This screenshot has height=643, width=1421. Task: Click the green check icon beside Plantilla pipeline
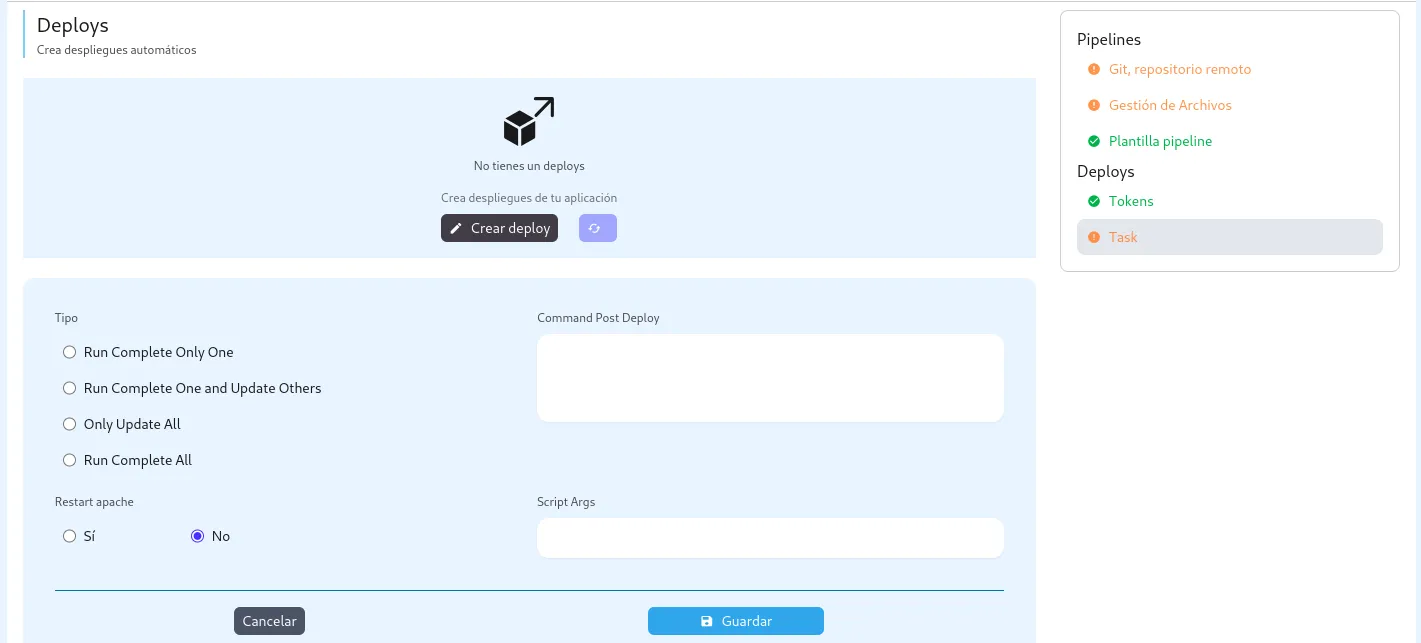point(1093,142)
